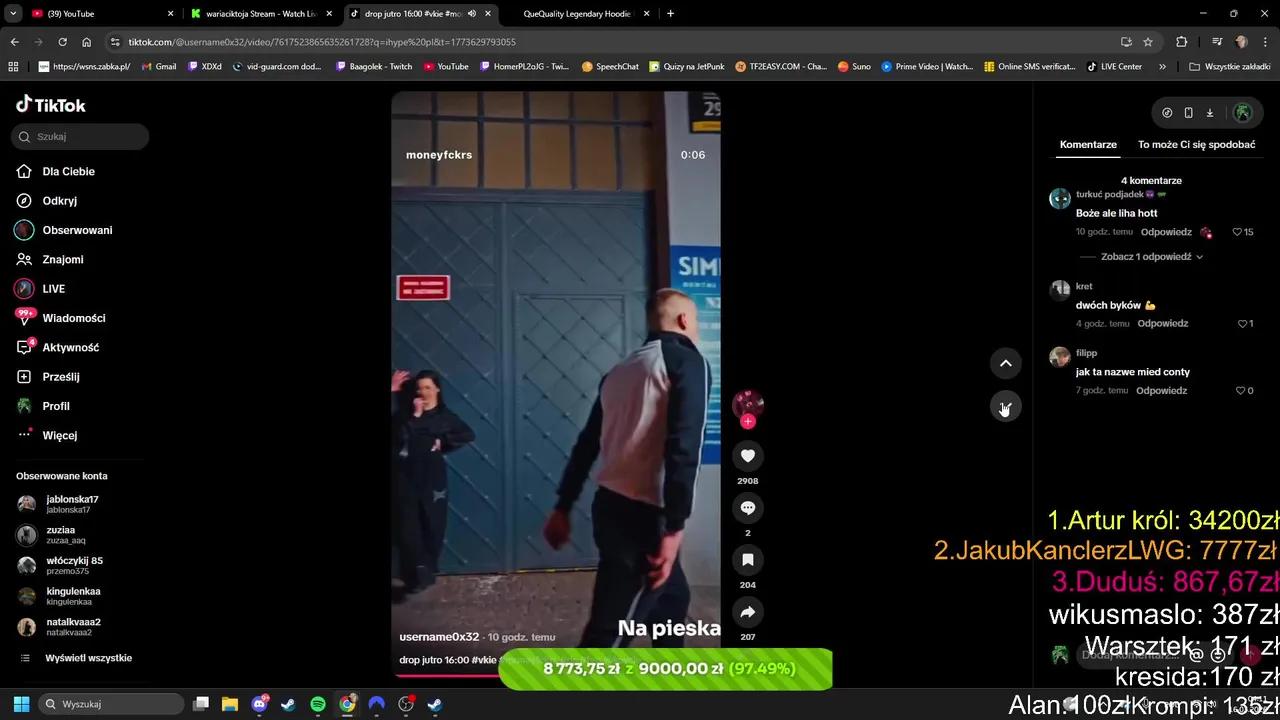Image resolution: width=1280 pixels, height=720 pixels.
Task: Click the Chrome address bar URL
Action: (321, 42)
